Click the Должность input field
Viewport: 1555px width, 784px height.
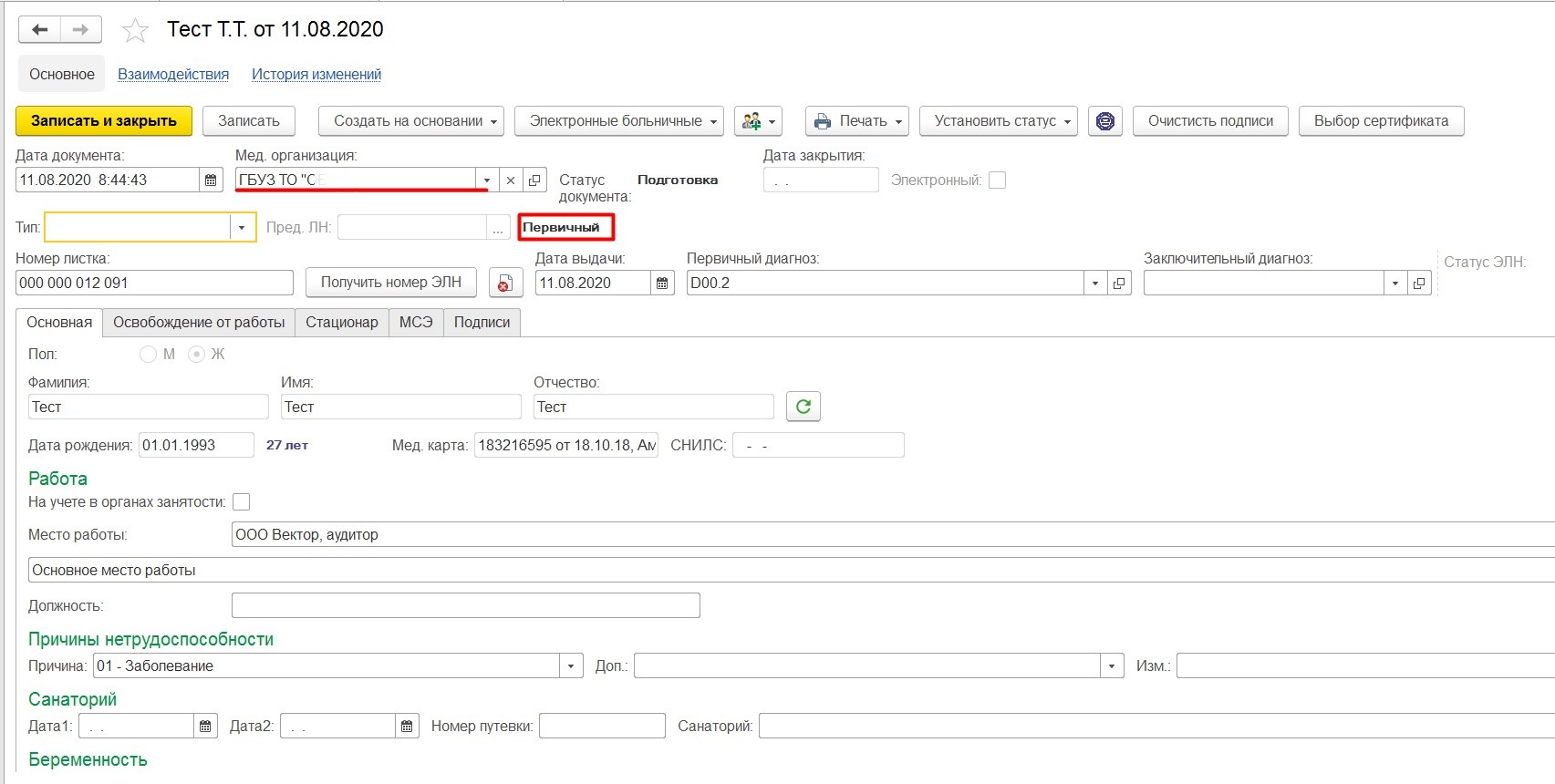465,605
